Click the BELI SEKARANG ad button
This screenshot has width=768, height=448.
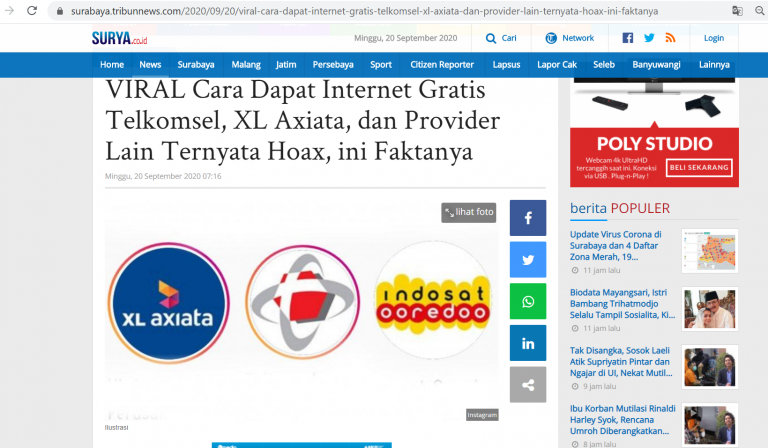(699, 167)
